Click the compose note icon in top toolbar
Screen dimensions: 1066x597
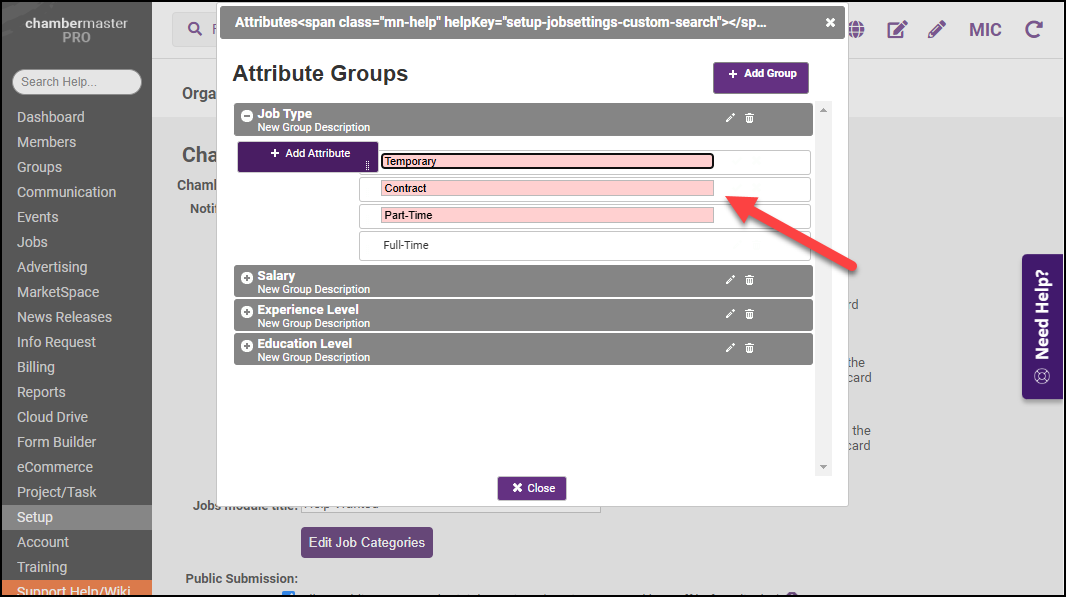[897, 30]
